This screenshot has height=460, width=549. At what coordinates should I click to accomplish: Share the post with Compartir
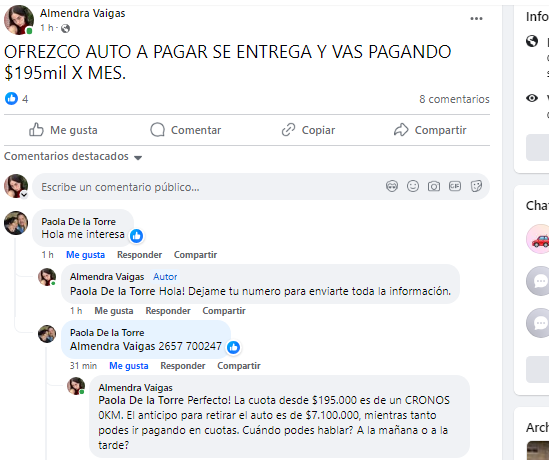pos(430,130)
